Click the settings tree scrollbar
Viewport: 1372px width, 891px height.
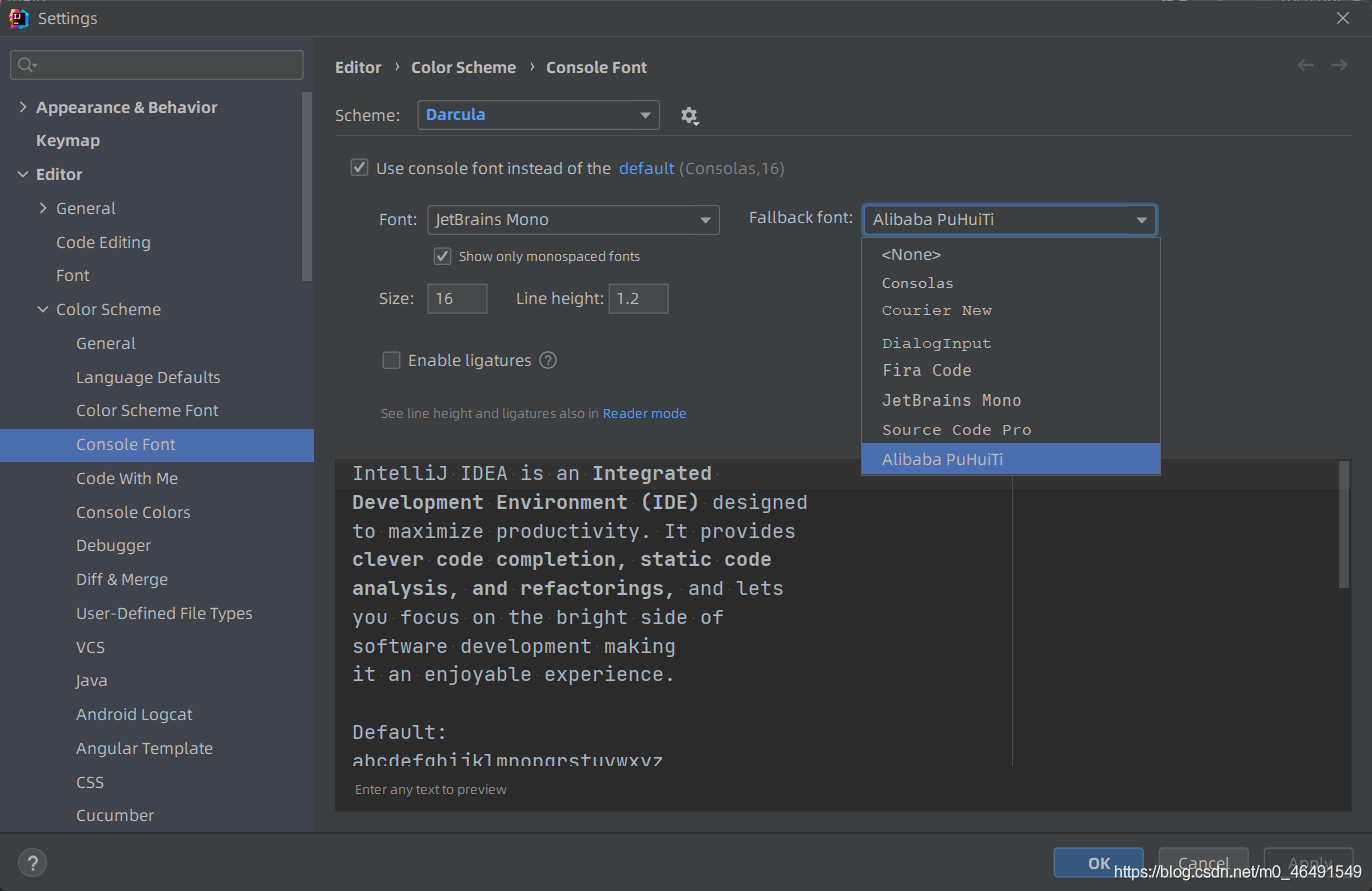(307, 186)
